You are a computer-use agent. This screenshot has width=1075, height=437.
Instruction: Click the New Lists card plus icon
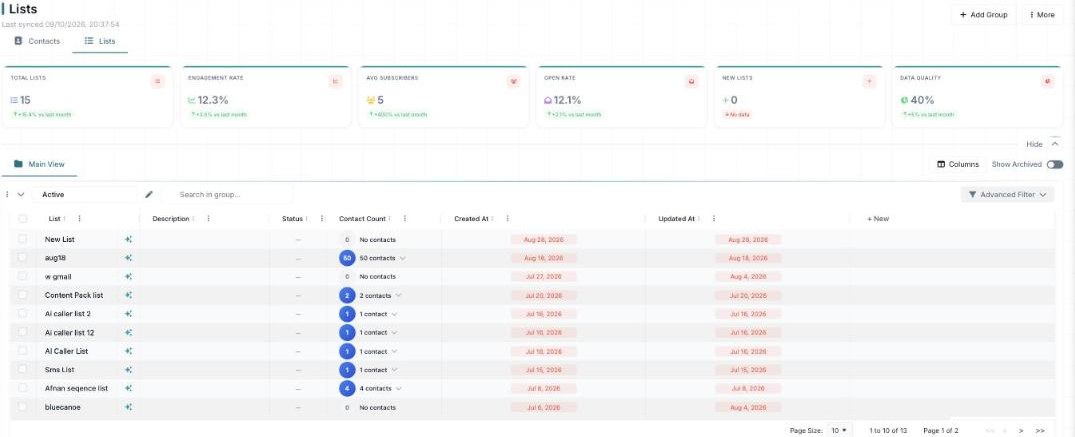(x=869, y=82)
